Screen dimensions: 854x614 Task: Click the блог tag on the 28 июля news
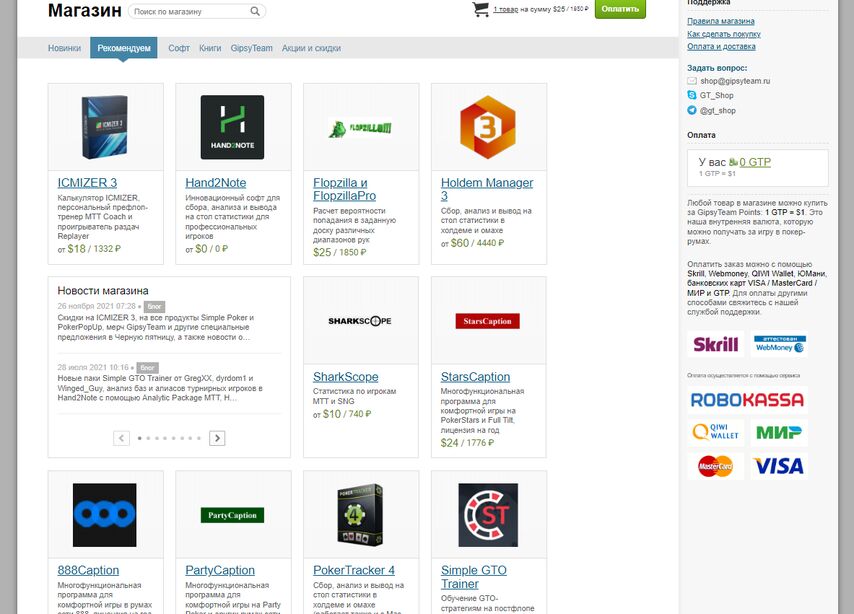pyautogui.click(x=148, y=368)
